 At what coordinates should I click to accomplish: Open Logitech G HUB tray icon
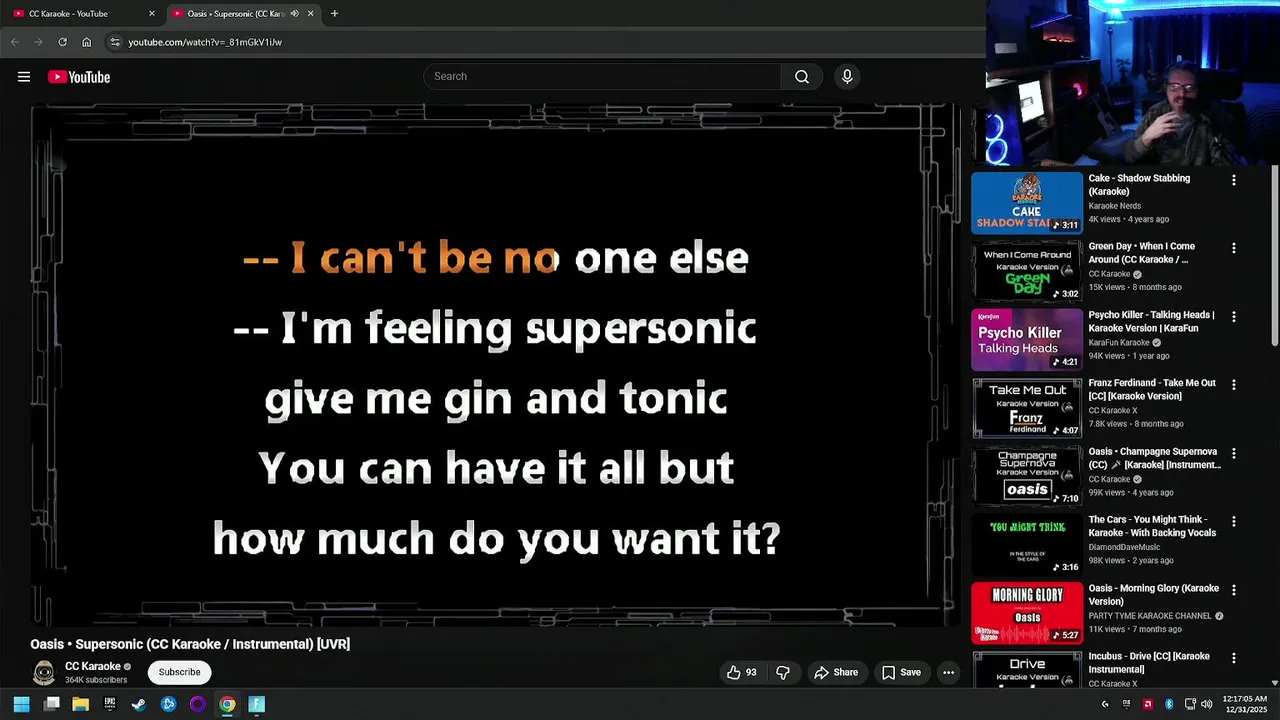(x=1105, y=704)
